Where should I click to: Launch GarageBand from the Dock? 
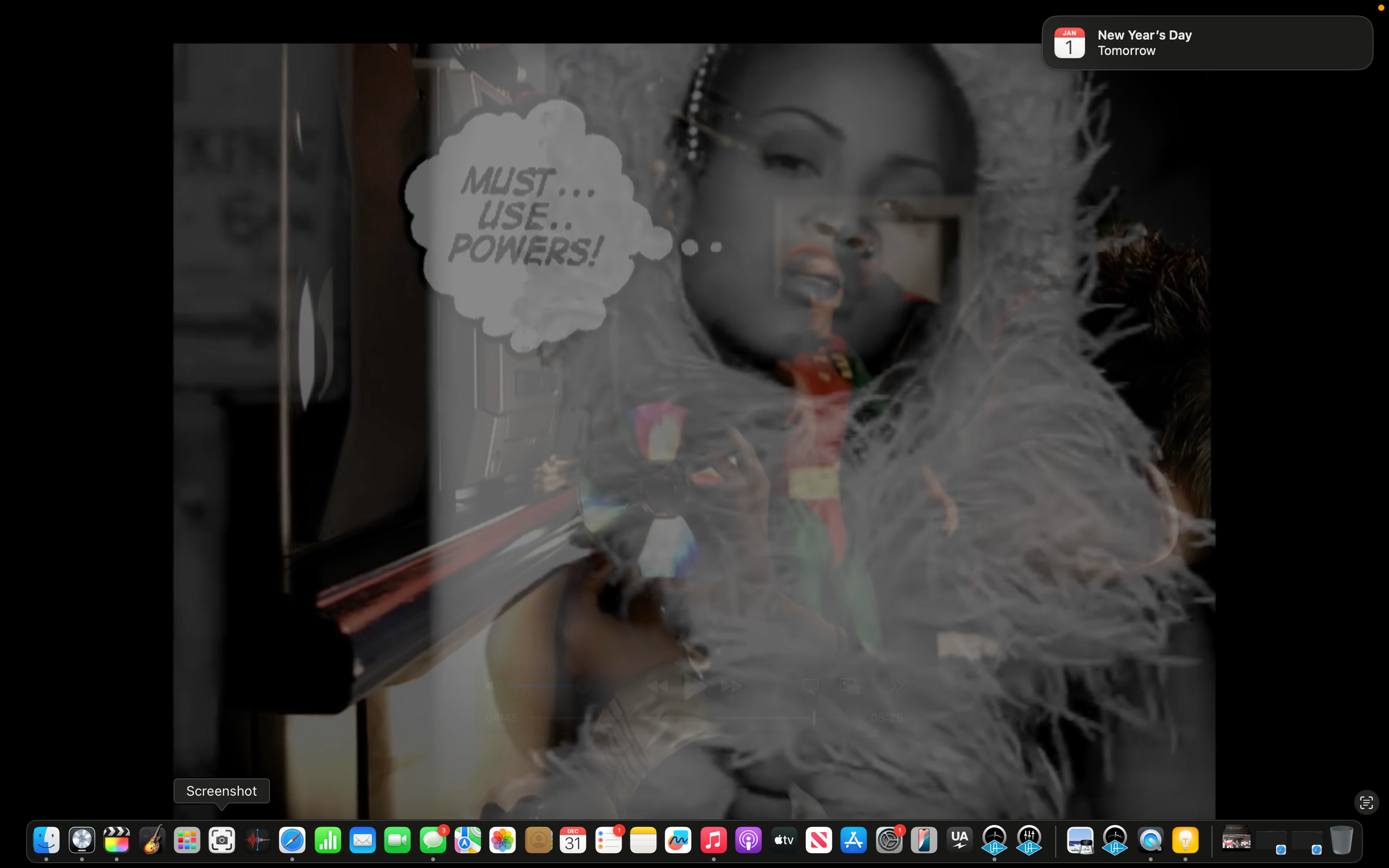point(151,841)
